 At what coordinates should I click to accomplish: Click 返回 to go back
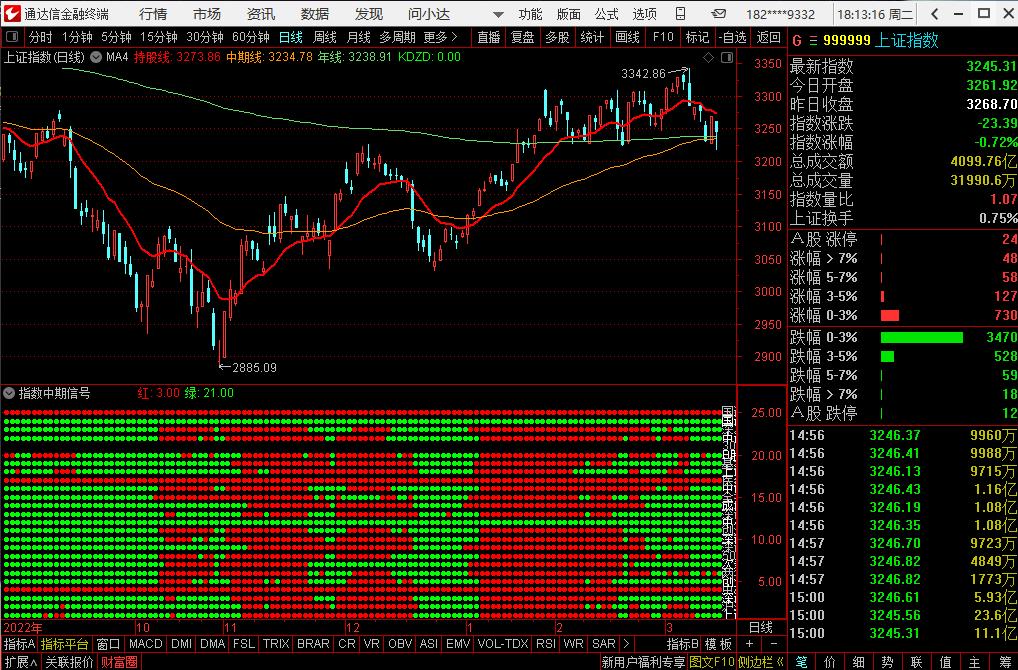pyautogui.click(x=769, y=38)
